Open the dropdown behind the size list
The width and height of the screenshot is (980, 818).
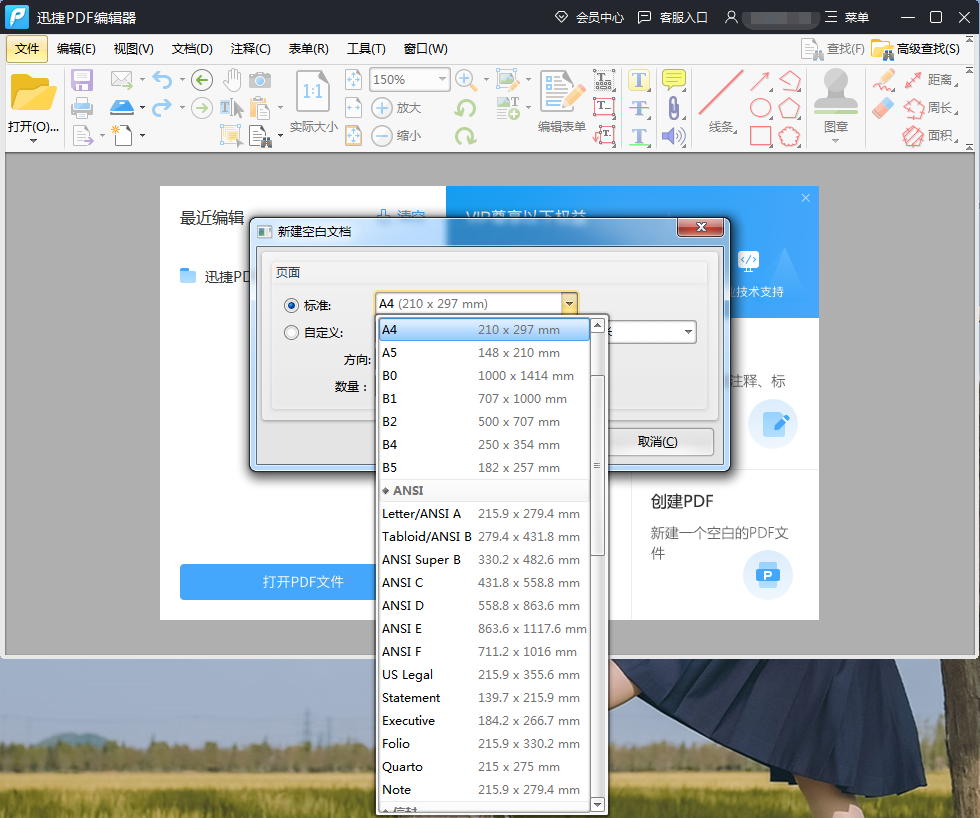click(688, 332)
